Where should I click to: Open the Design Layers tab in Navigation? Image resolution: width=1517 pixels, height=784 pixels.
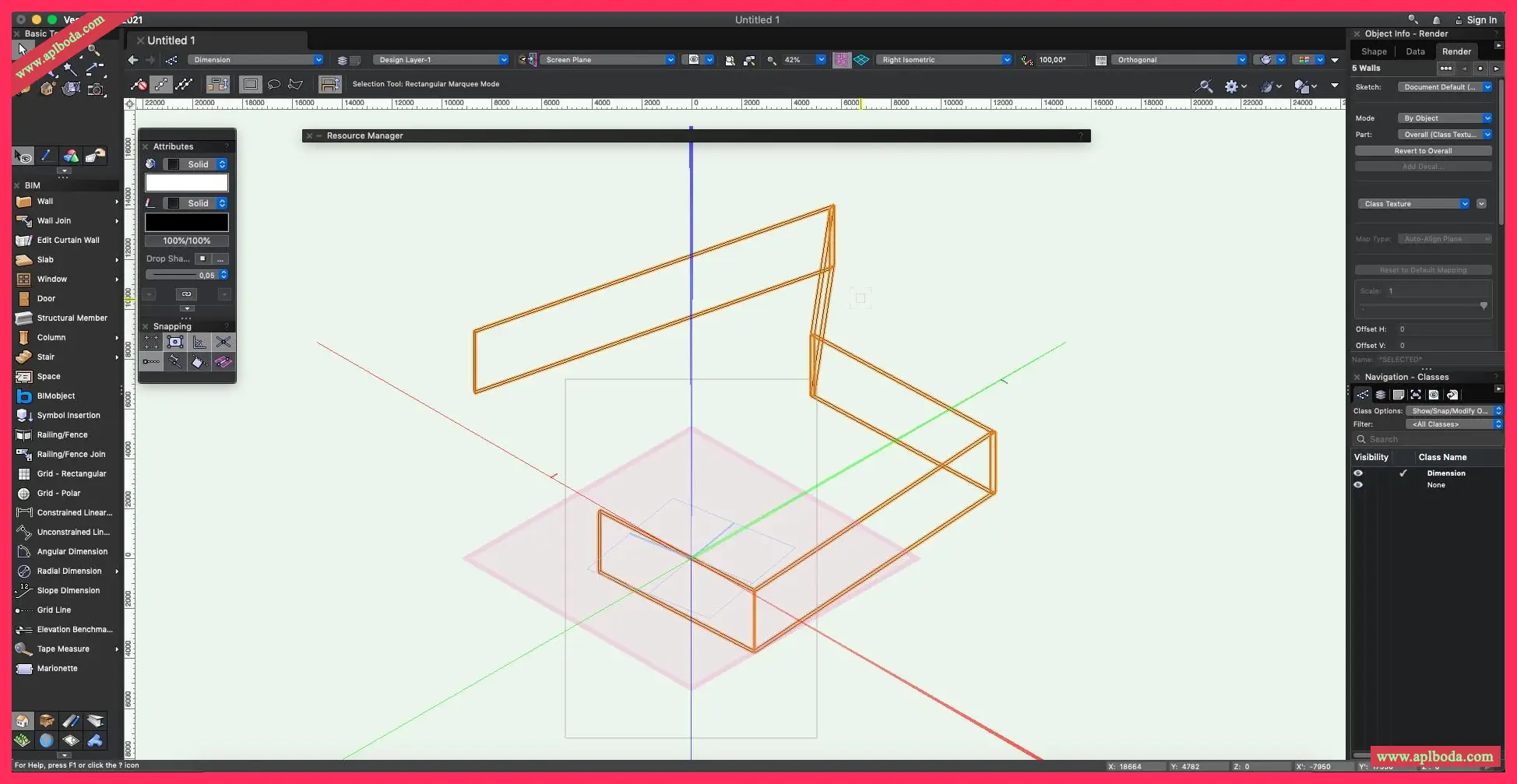pyautogui.click(x=1380, y=395)
